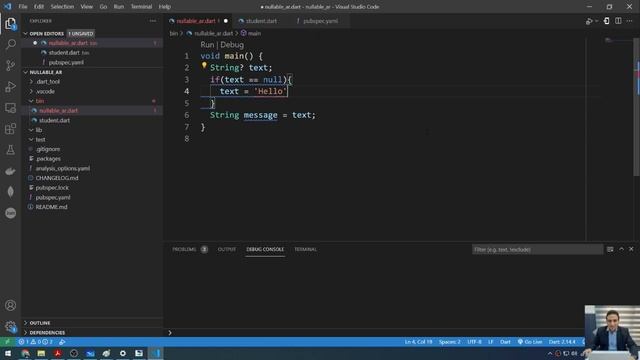Screen dimensions: 640x360
Task: Click the lightbulb quick fix icon
Action: [204, 65]
